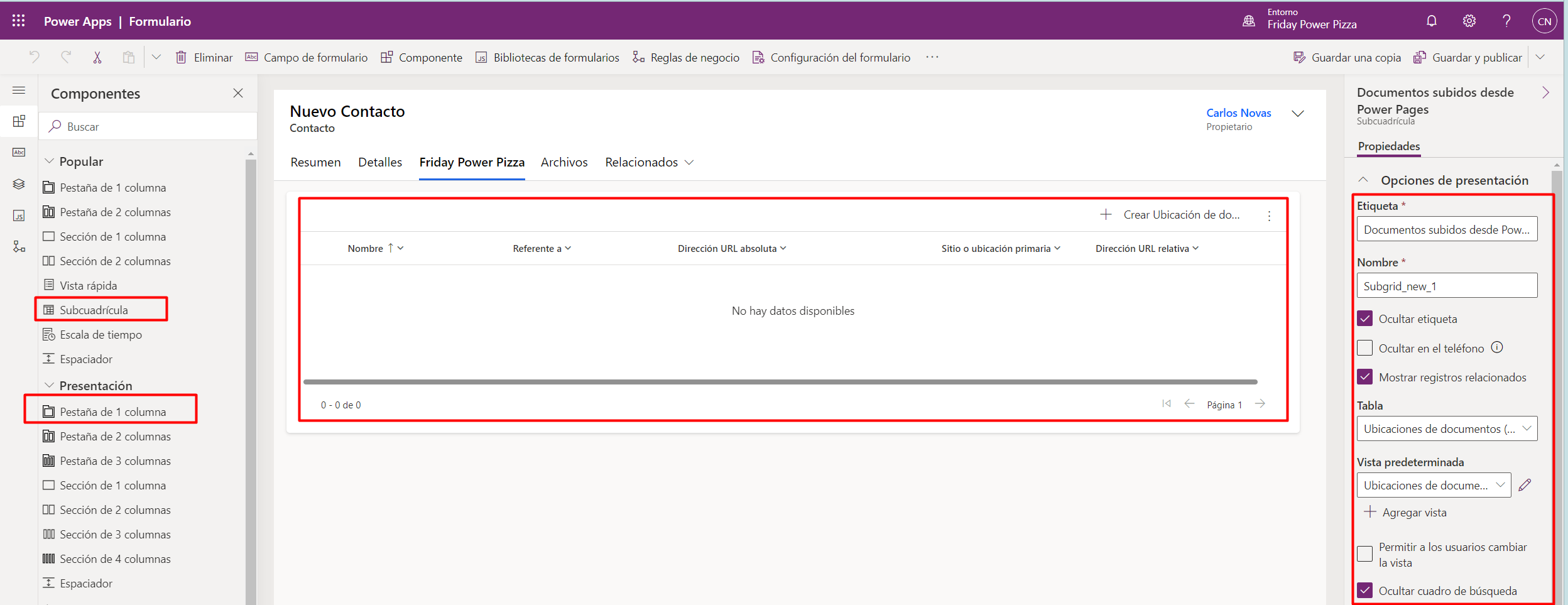Switch to the Archivos tab
The height and width of the screenshot is (605, 1568).
(564, 162)
